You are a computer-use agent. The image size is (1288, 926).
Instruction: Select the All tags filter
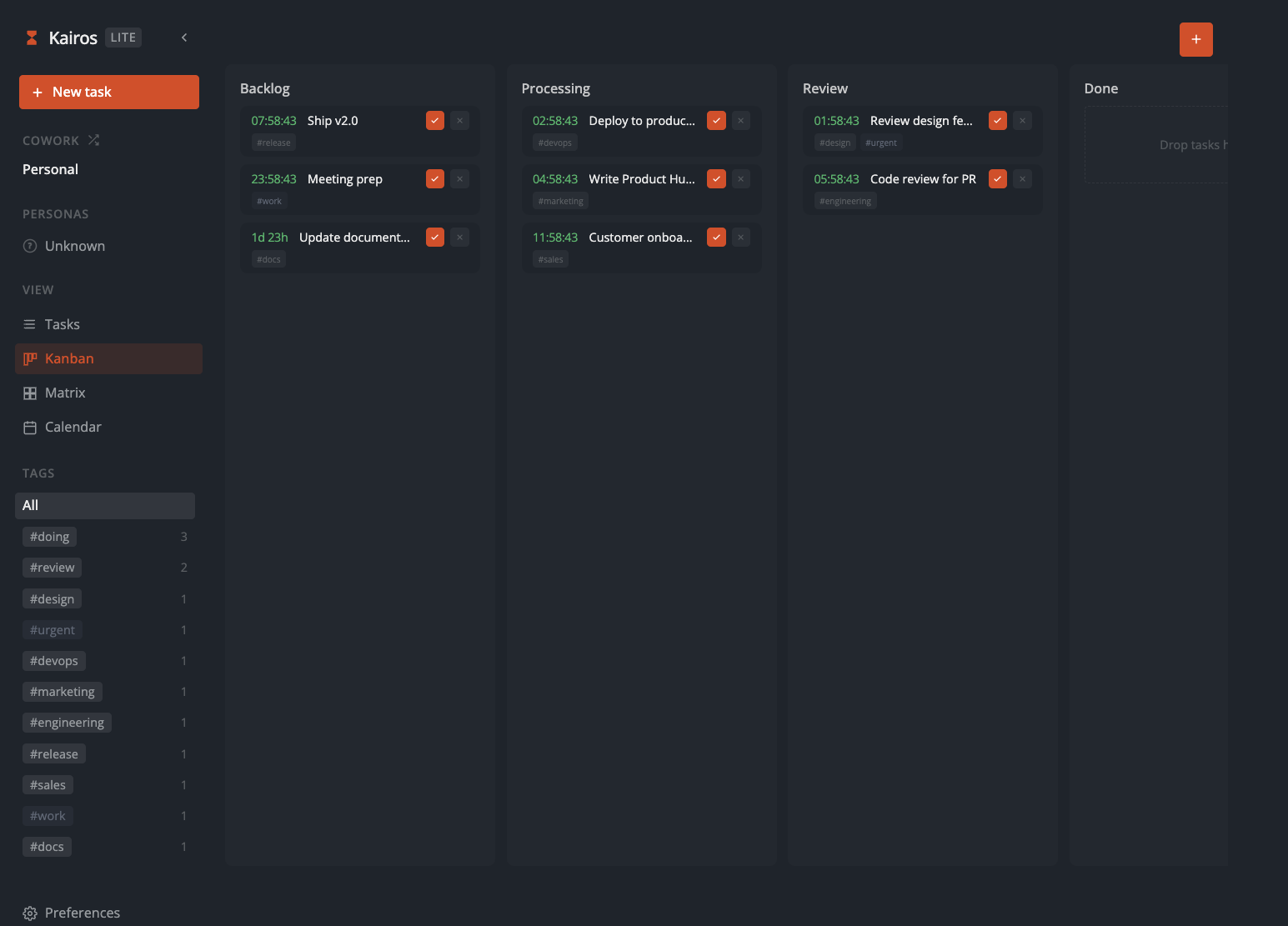click(x=105, y=505)
